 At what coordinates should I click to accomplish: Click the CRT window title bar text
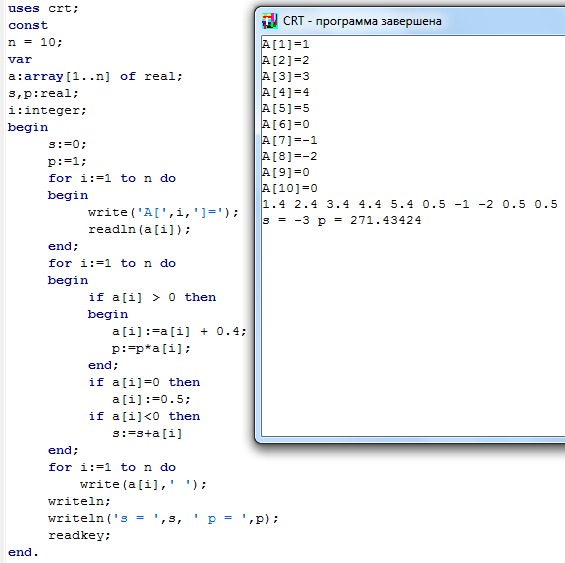pos(362,21)
